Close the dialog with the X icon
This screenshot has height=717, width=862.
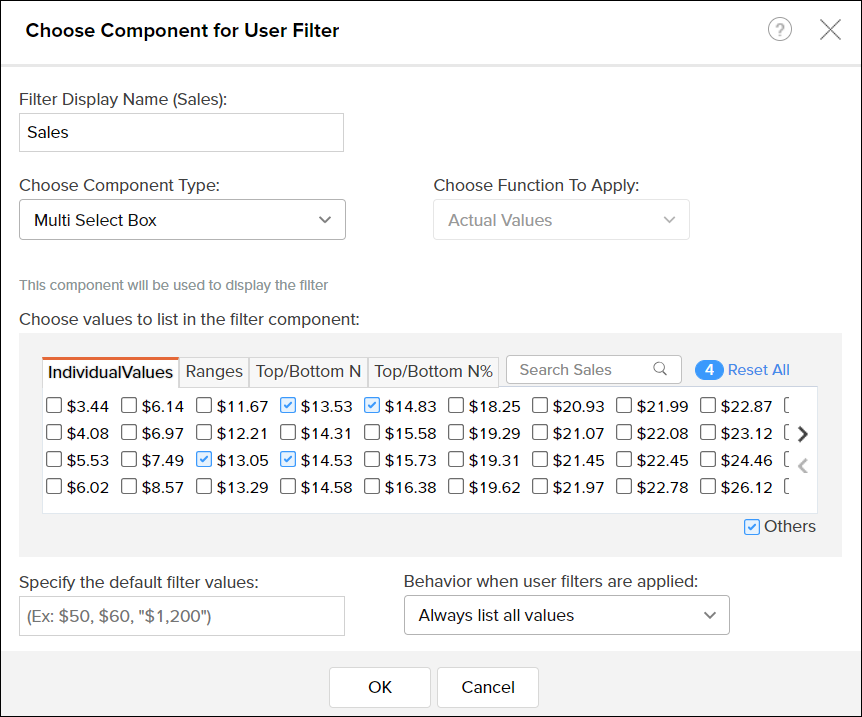[831, 29]
